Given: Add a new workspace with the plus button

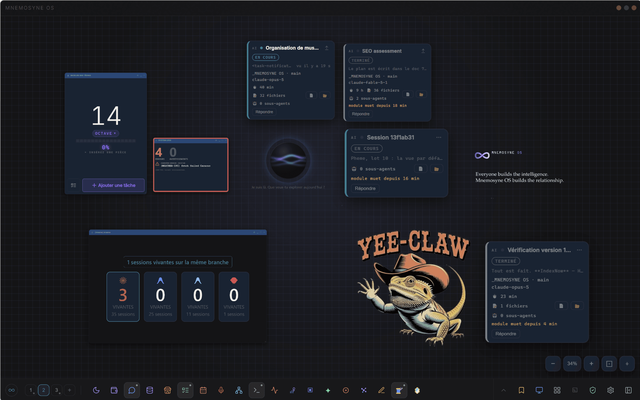Looking at the screenshot, I should coord(69,390).
